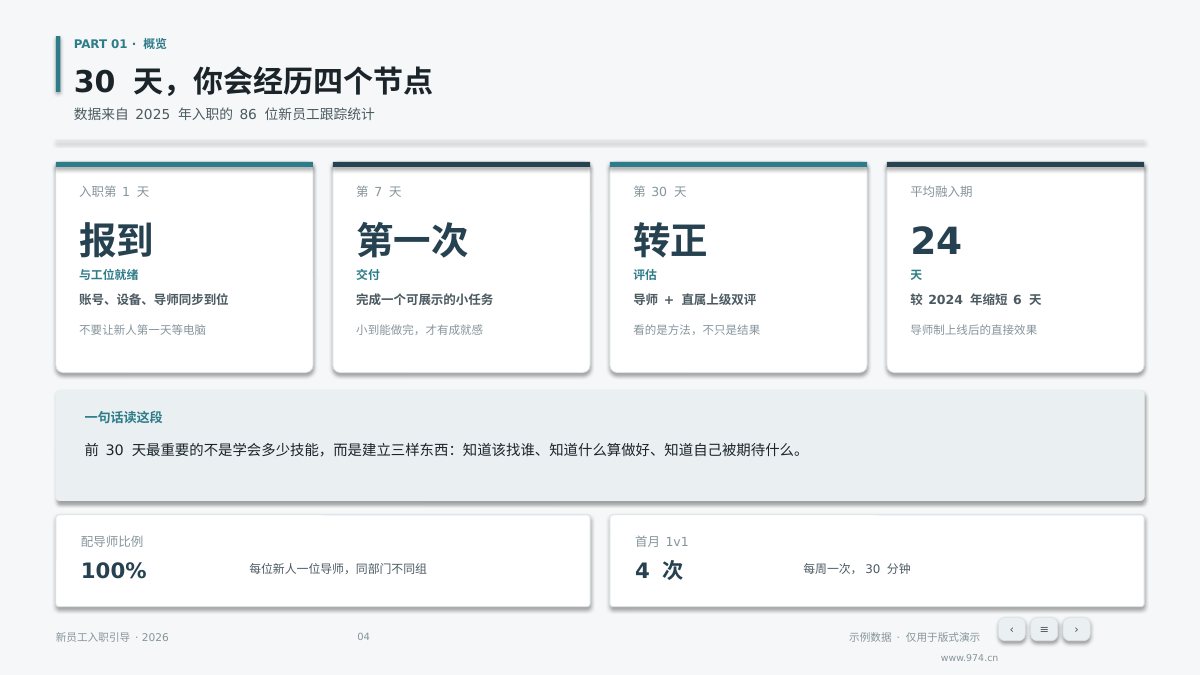Screen dimensions: 1200x675
Task: Click the 完成一个可展示的小任务 line
Action: (x=425, y=299)
